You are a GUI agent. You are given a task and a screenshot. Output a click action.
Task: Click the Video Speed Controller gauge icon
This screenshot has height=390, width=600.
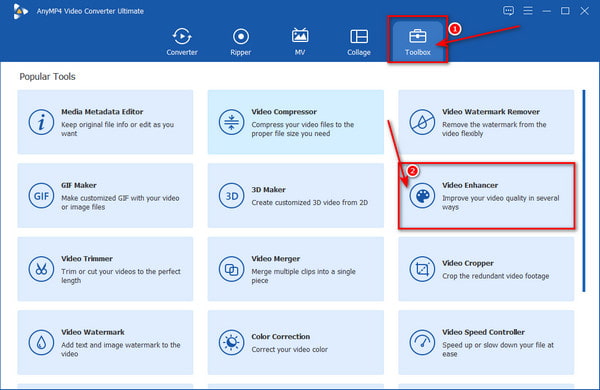[422, 343]
